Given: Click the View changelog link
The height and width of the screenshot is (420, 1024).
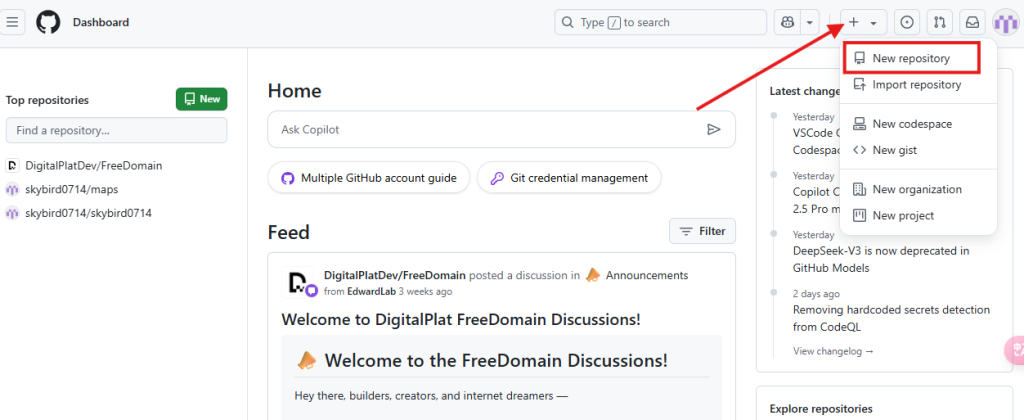Looking at the screenshot, I should coord(833,351).
